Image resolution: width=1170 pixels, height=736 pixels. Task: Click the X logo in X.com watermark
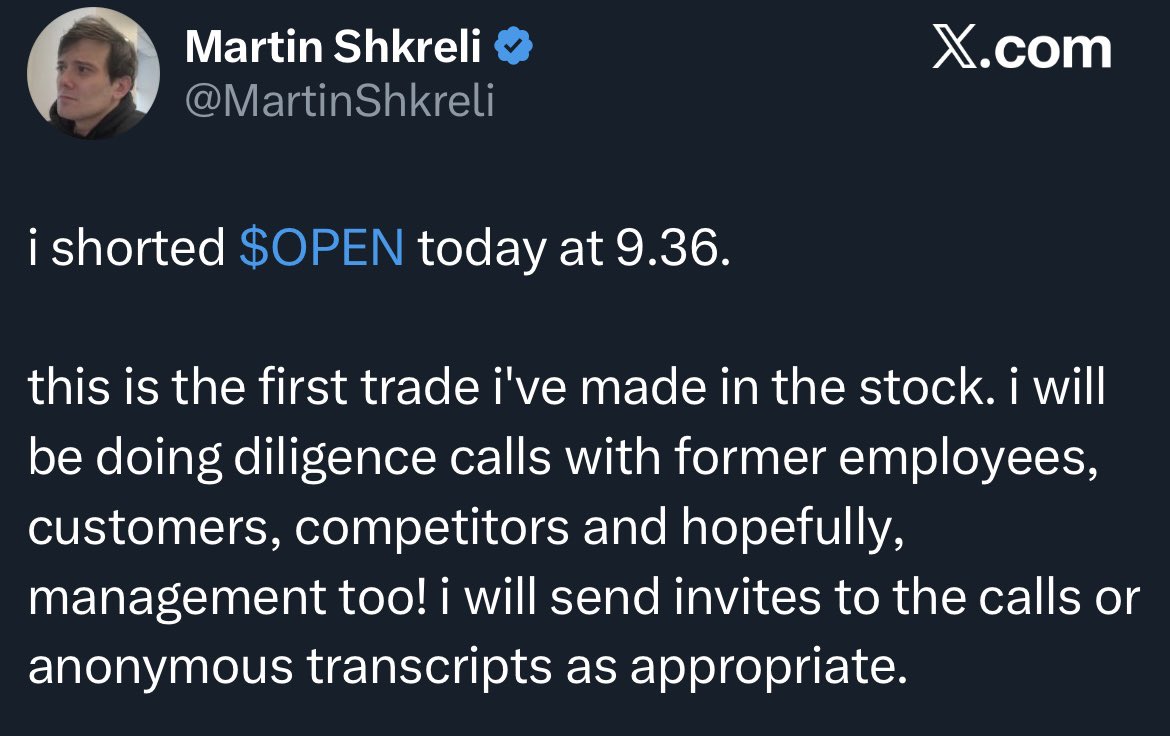[x=954, y=47]
